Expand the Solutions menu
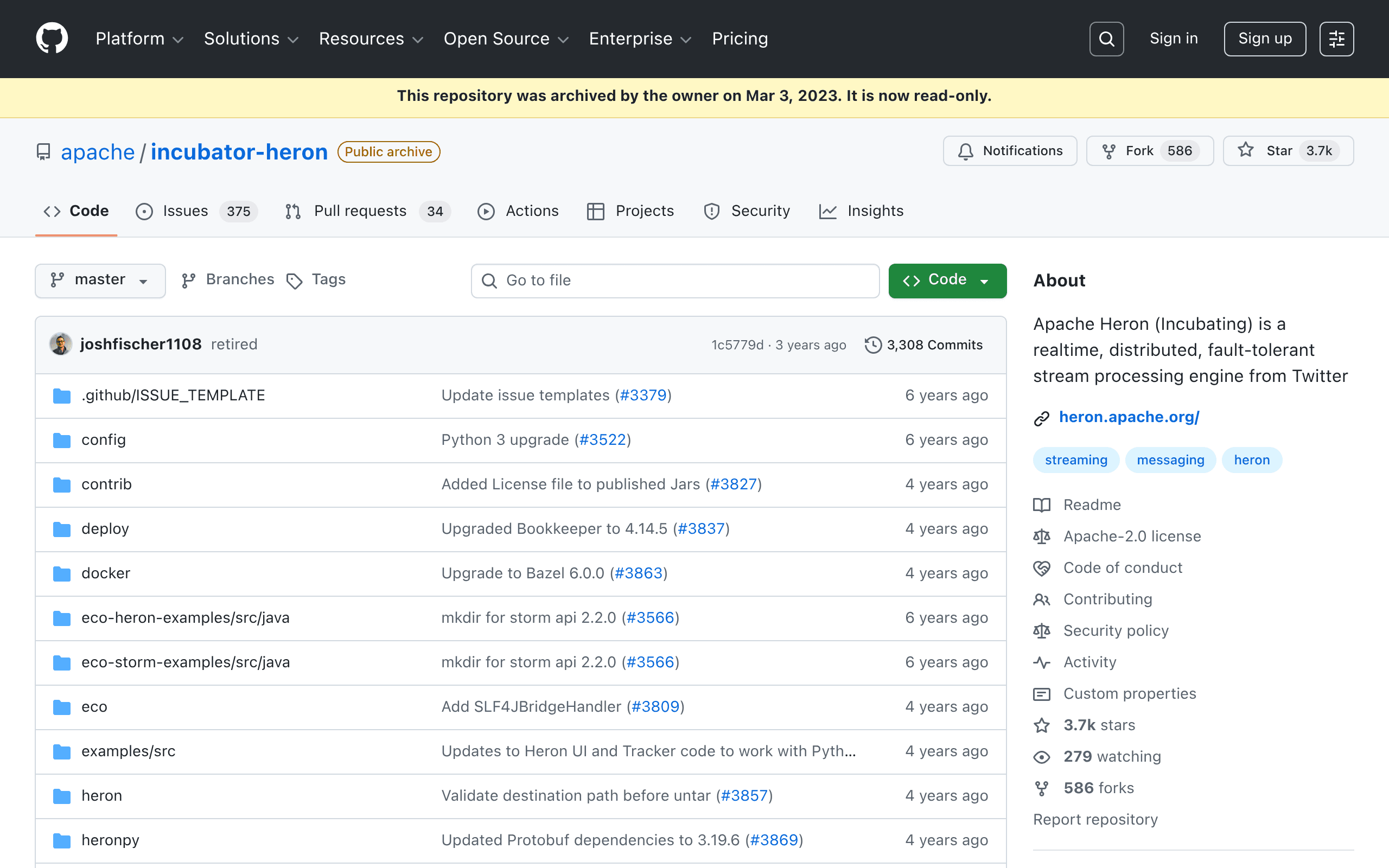Screen dimensions: 1389x868 click(x=251, y=39)
